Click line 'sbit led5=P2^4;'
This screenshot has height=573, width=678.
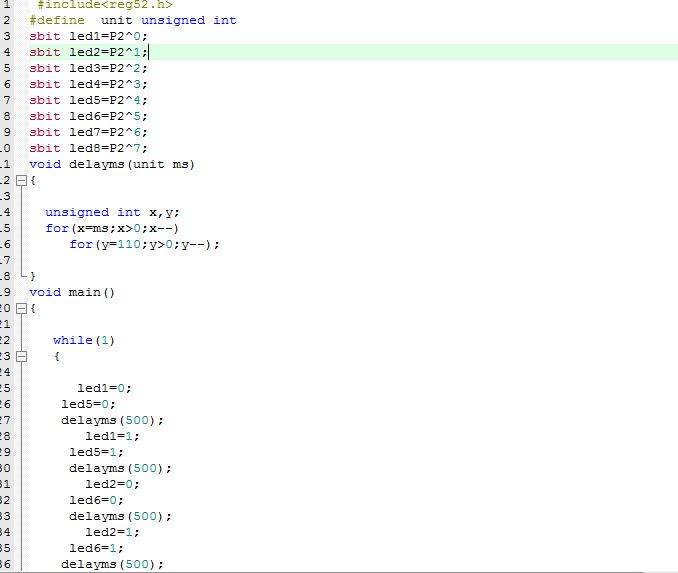[89, 100]
